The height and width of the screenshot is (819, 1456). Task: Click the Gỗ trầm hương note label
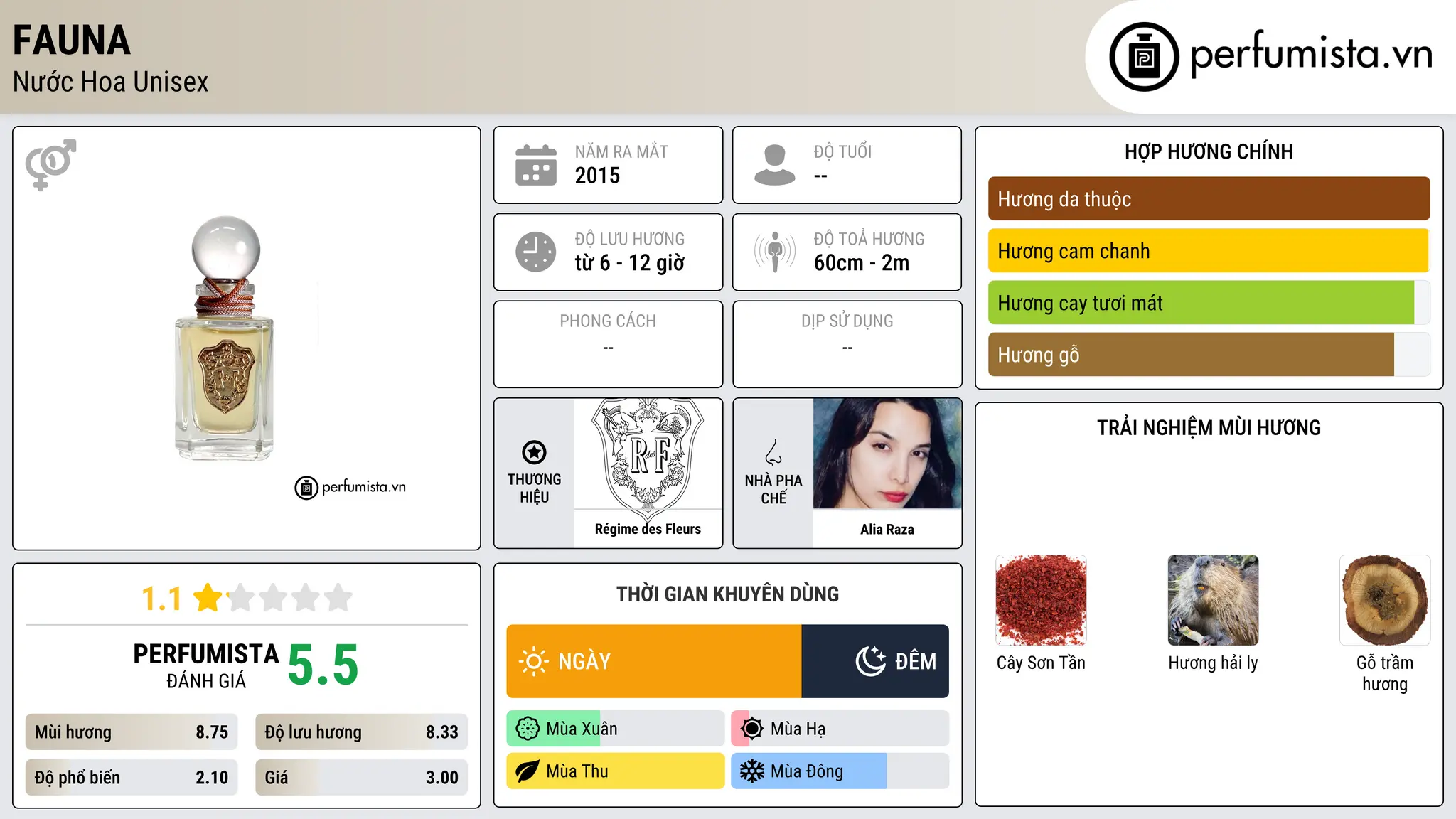(x=1385, y=673)
